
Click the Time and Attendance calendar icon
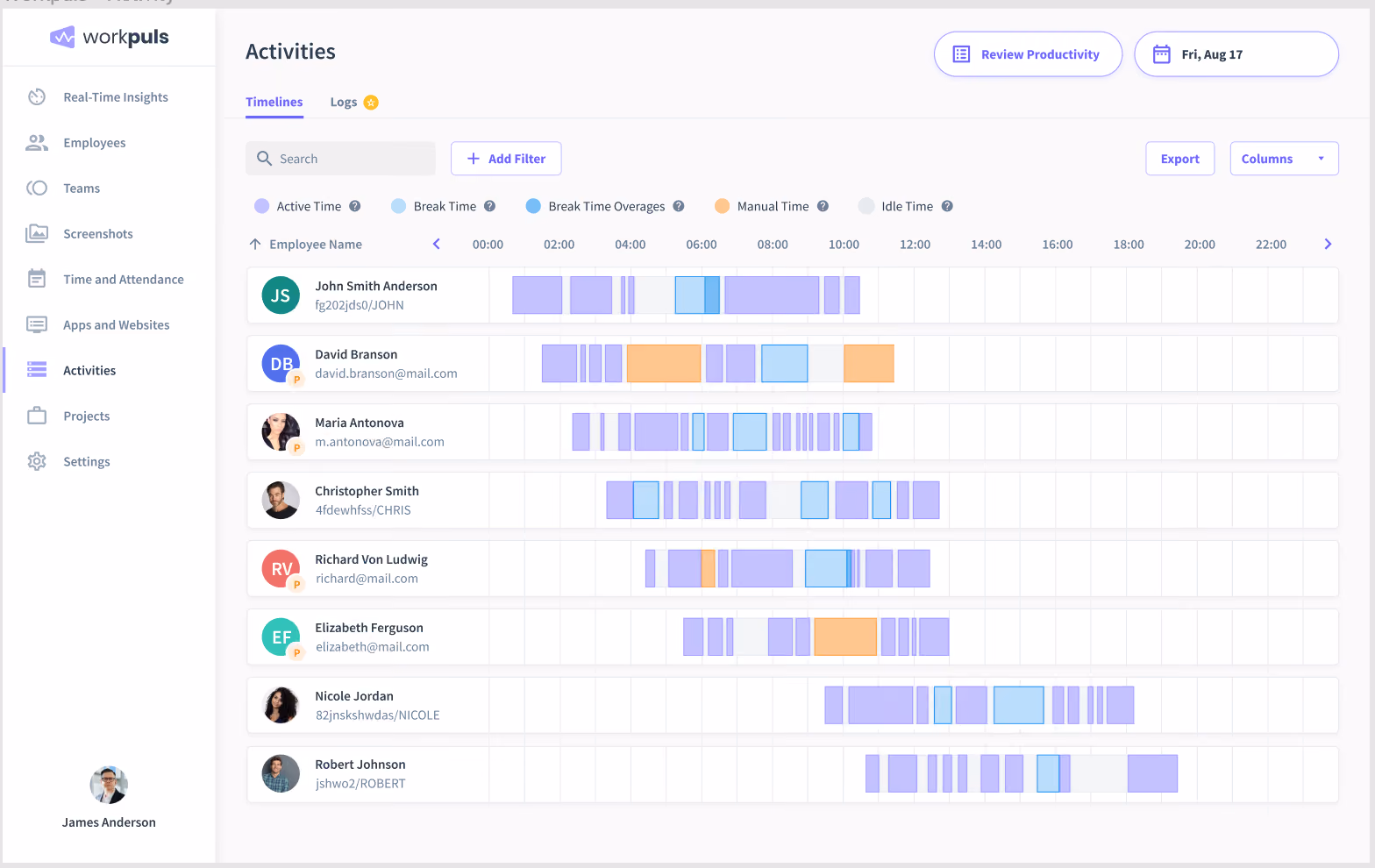click(x=37, y=279)
